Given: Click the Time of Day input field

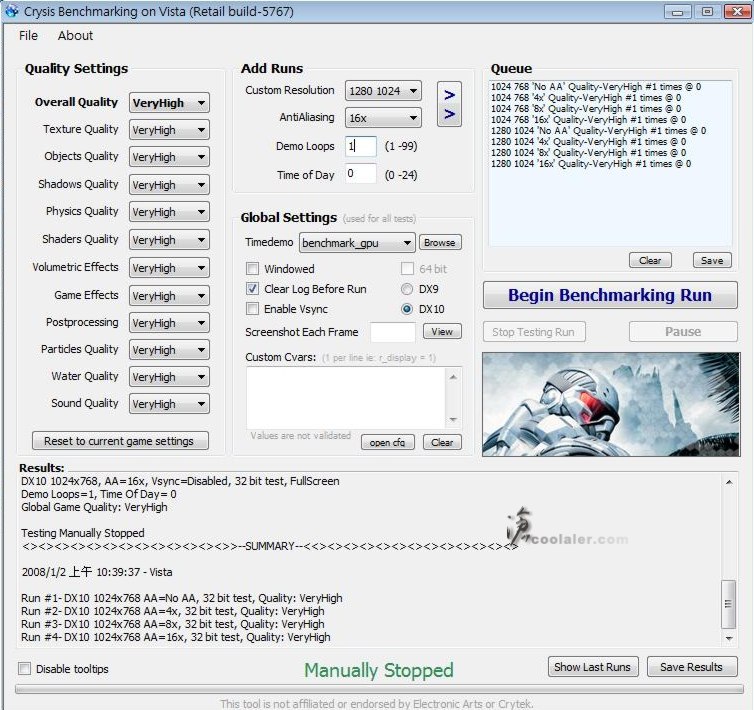Looking at the screenshot, I should [x=361, y=174].
